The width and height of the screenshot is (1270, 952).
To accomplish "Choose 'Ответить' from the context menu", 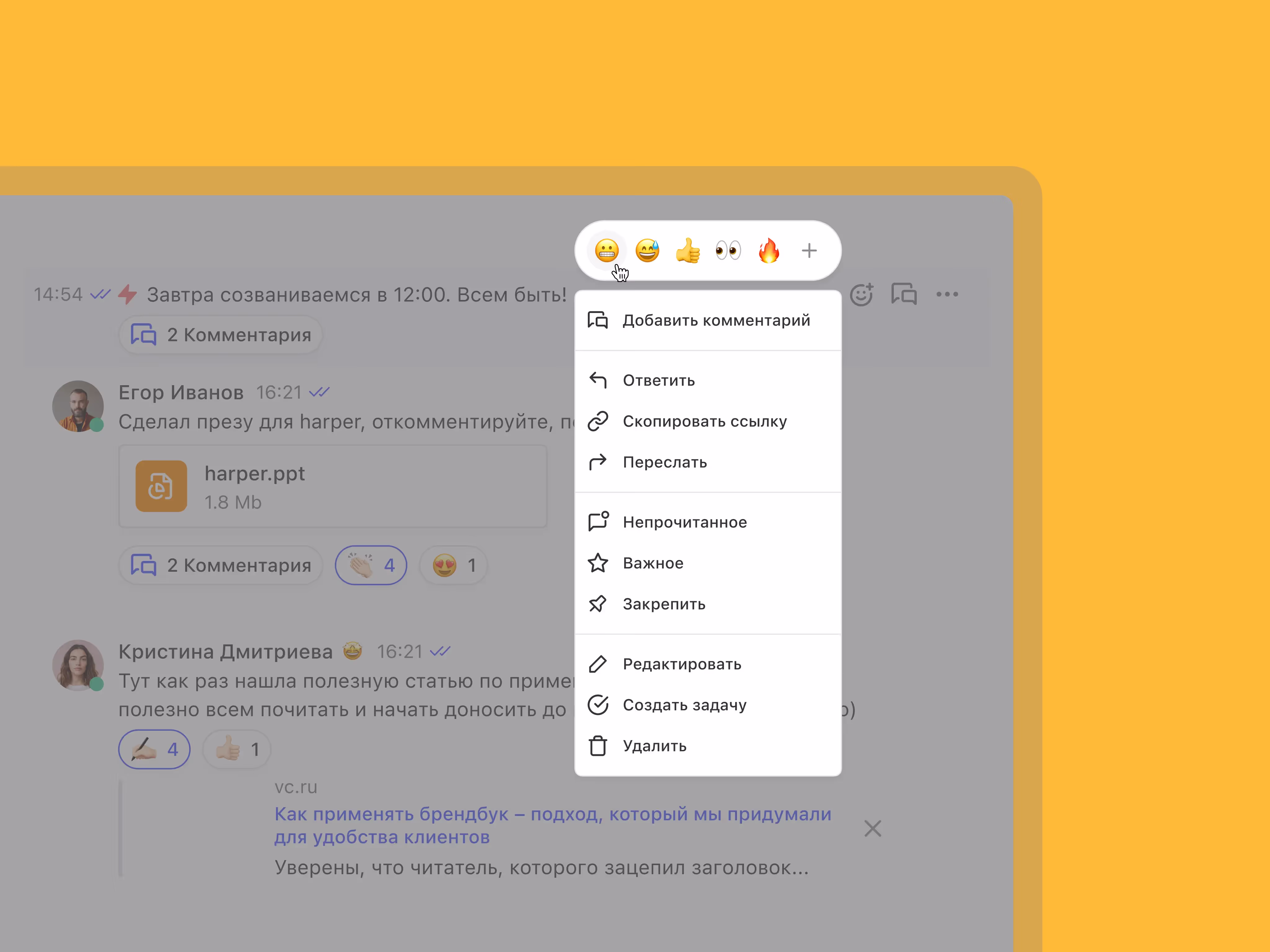I will click(x=659, y=381).
